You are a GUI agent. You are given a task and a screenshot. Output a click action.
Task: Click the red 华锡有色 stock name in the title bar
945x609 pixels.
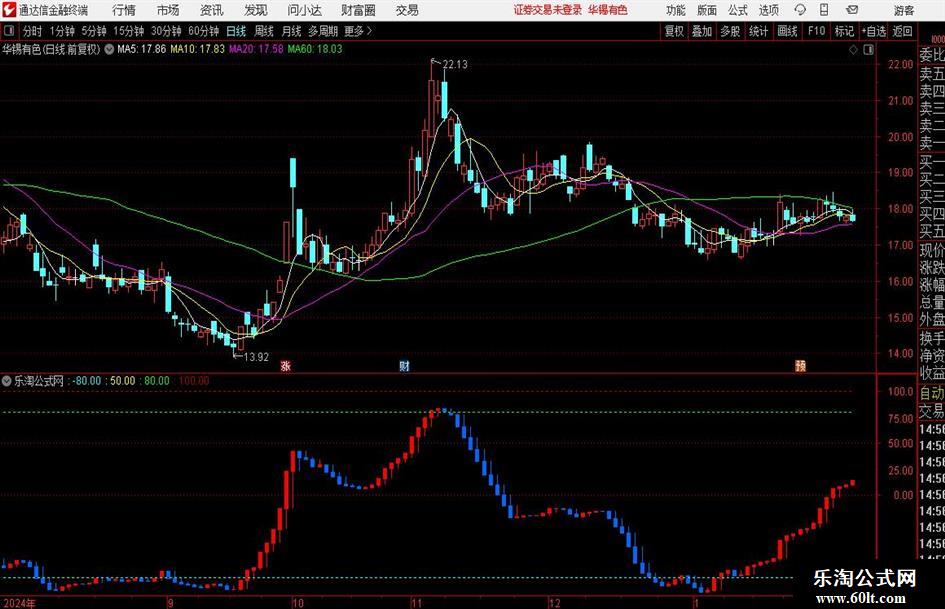pyautogui.click(x=608, y=10)
